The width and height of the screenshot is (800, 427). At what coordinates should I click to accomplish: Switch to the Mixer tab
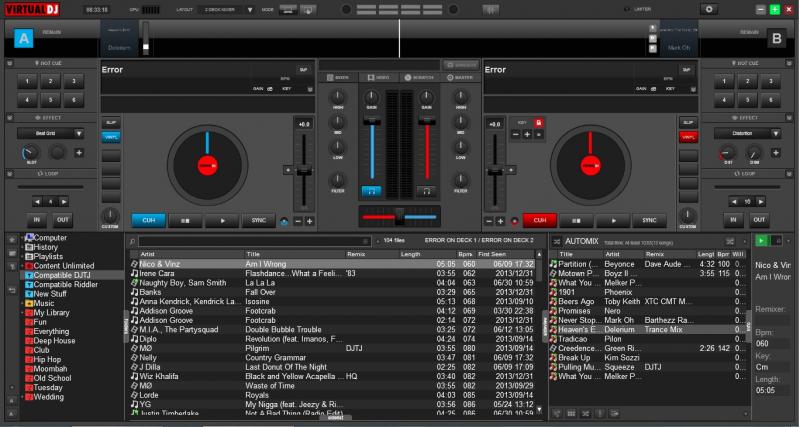(338, 78)
